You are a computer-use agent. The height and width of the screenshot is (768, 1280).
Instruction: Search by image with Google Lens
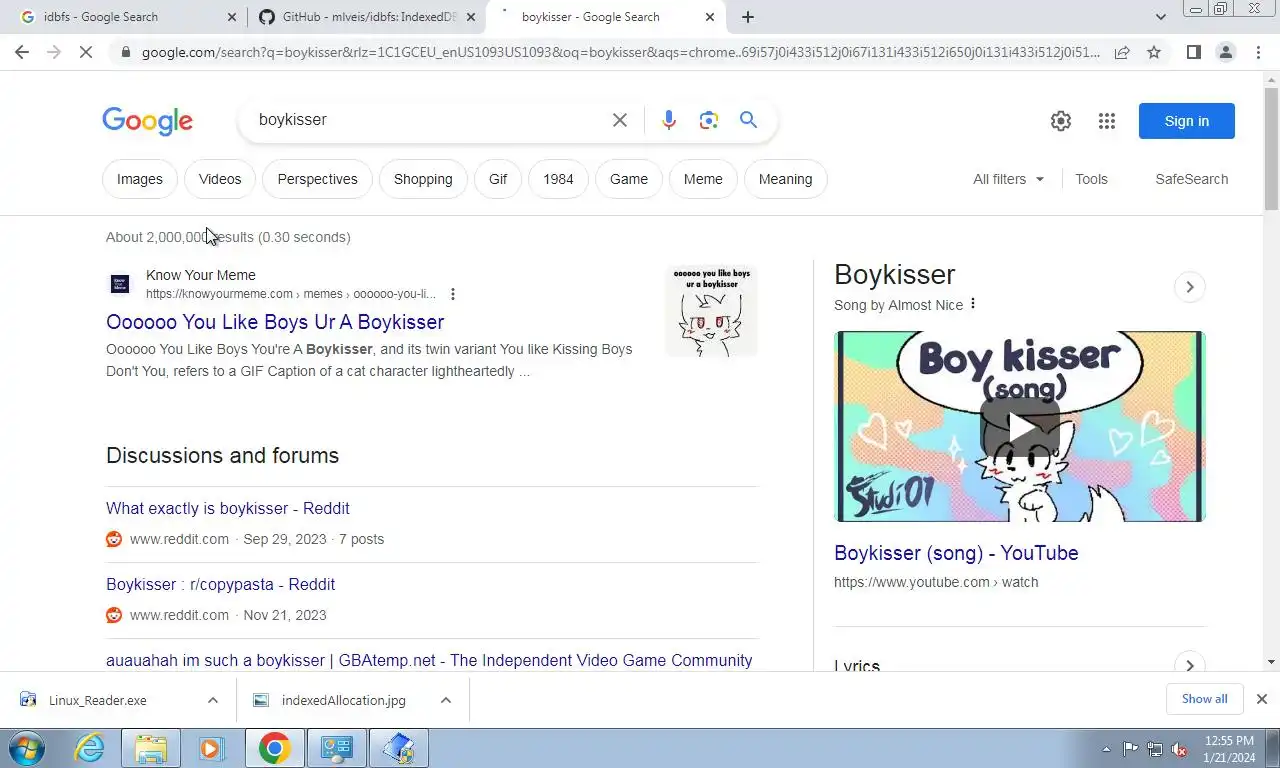(x=709, y=120)
